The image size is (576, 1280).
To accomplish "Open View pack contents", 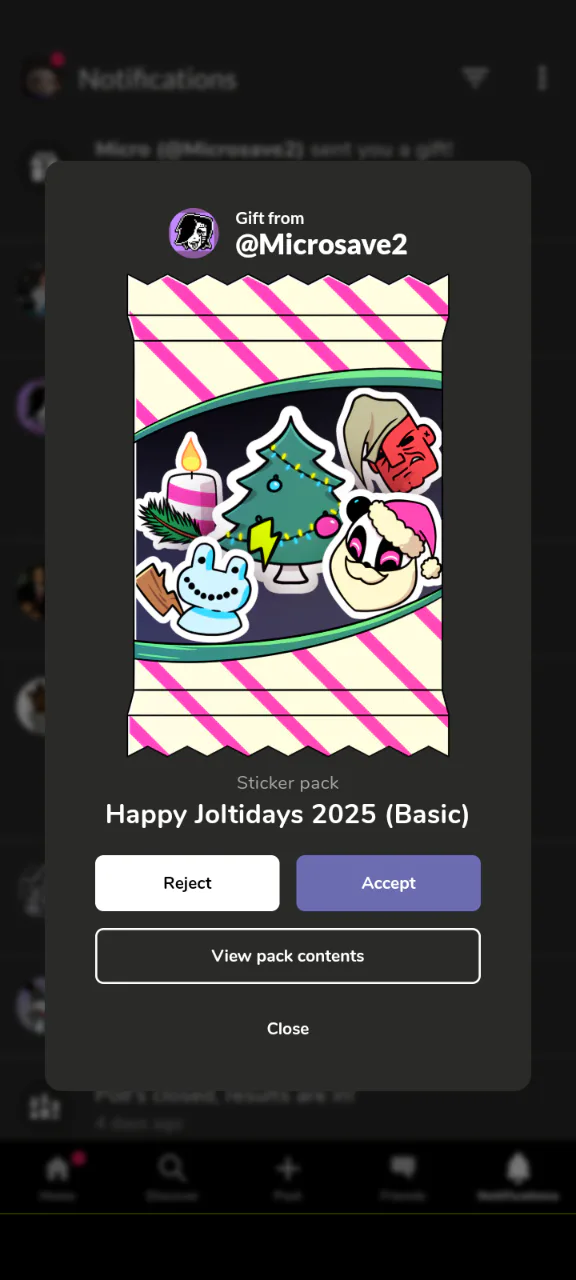I will pos(288,956).
